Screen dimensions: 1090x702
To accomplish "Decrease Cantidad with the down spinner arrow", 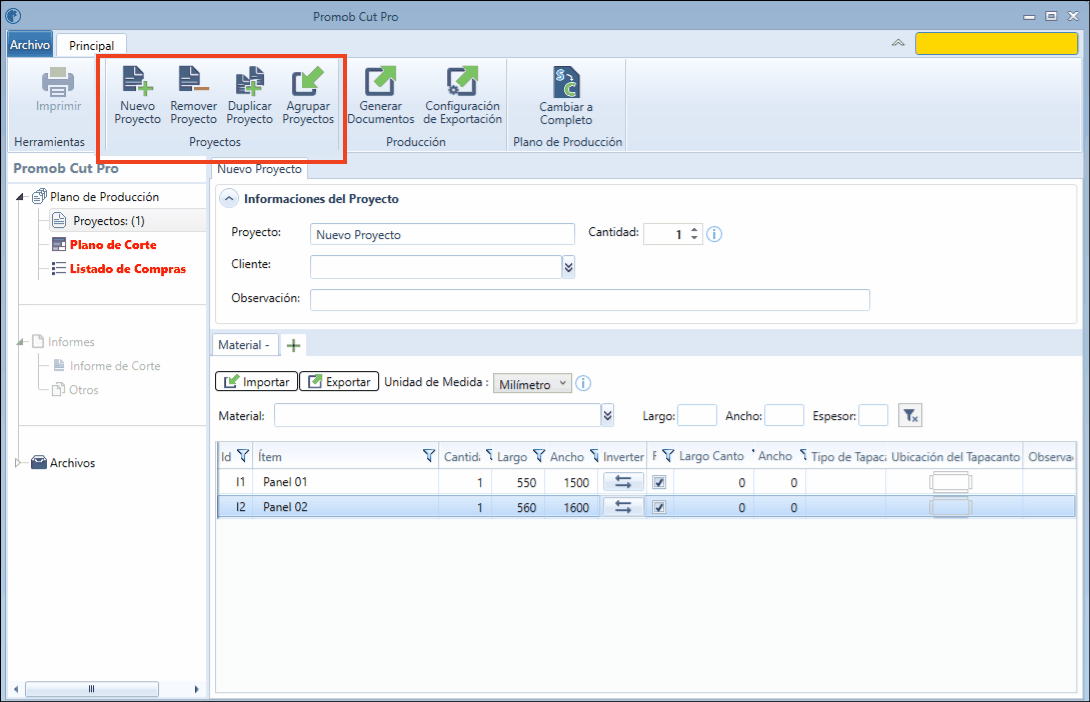I will (694, 238).
